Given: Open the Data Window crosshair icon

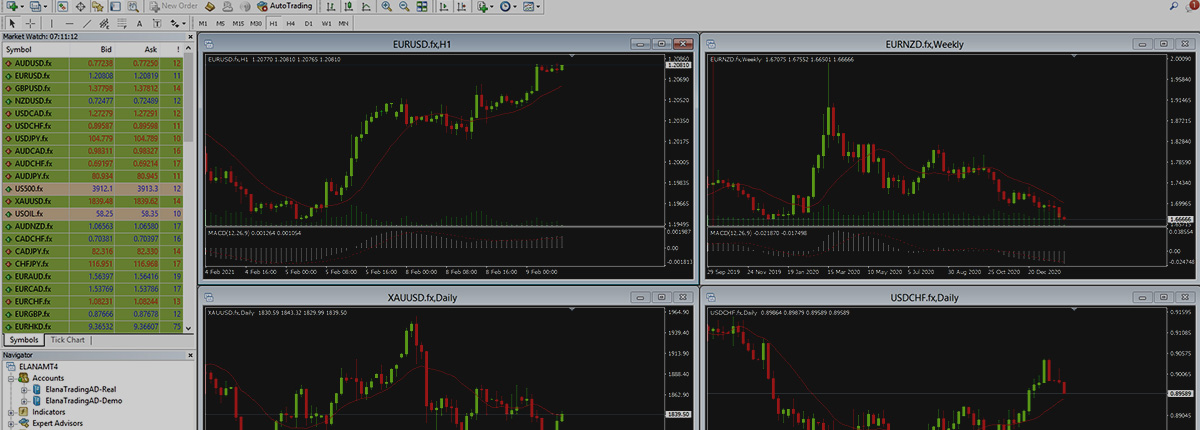Looking at the screenshot, I should click(x=81, y=6).
